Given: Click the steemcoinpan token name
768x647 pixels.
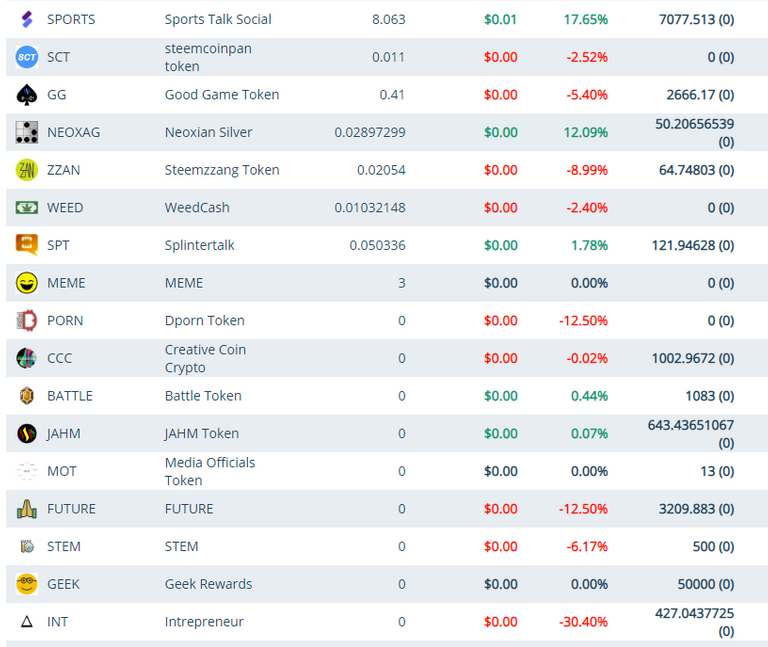Looking at the screenshot, I should (208, 57).
